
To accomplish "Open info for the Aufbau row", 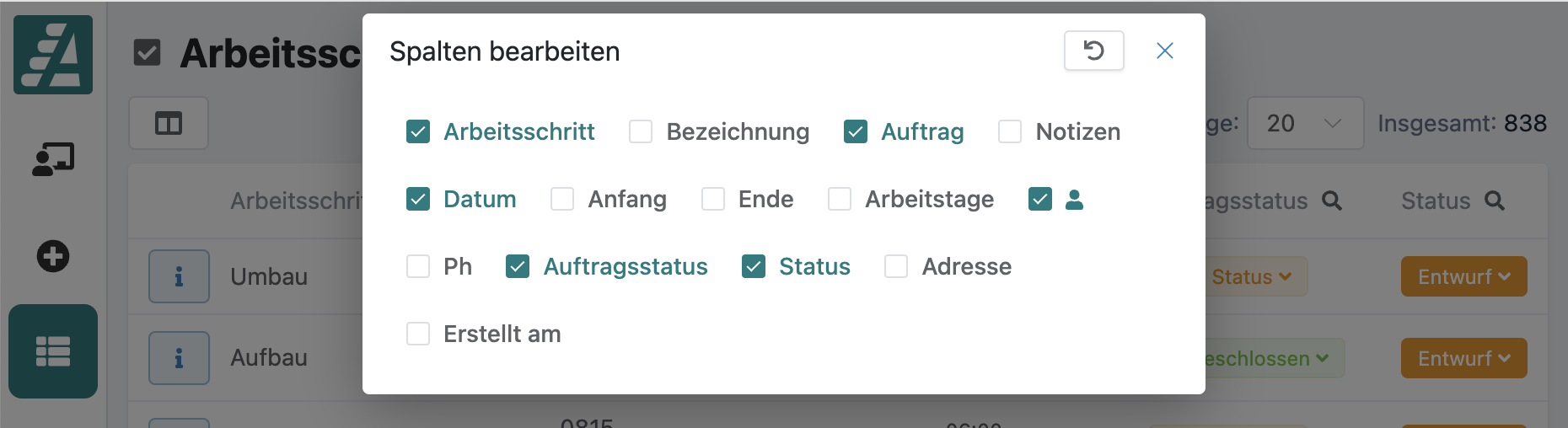I will click(x=179, y=358).
